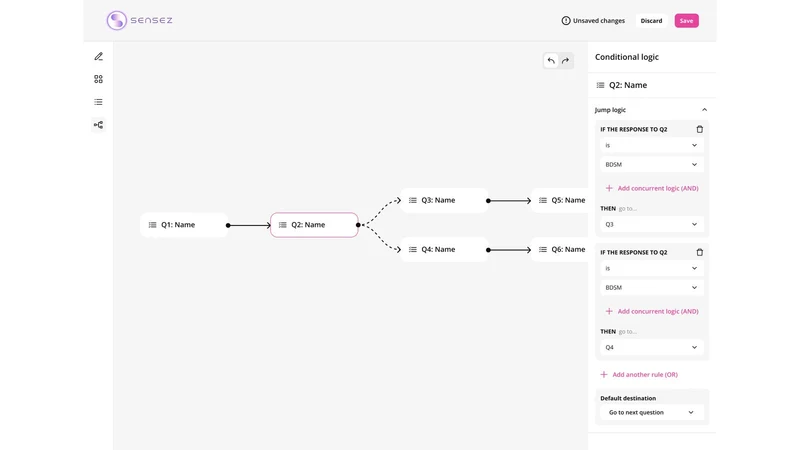Screen dimensions: 800x450
Task: Click the Conditional logic panel title
Action: [x=627, y=57]
